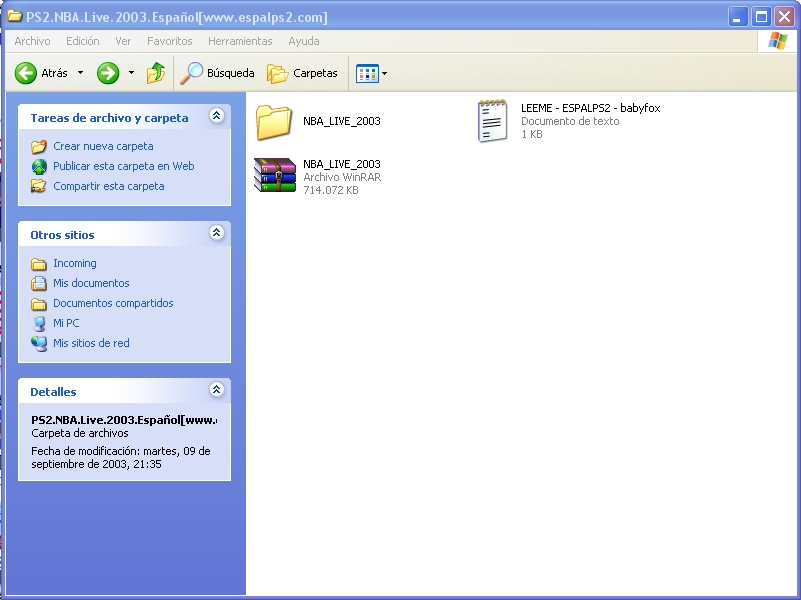
Task: Open the Ver menu
Action: pyautogui.click(x=123, y=41)
